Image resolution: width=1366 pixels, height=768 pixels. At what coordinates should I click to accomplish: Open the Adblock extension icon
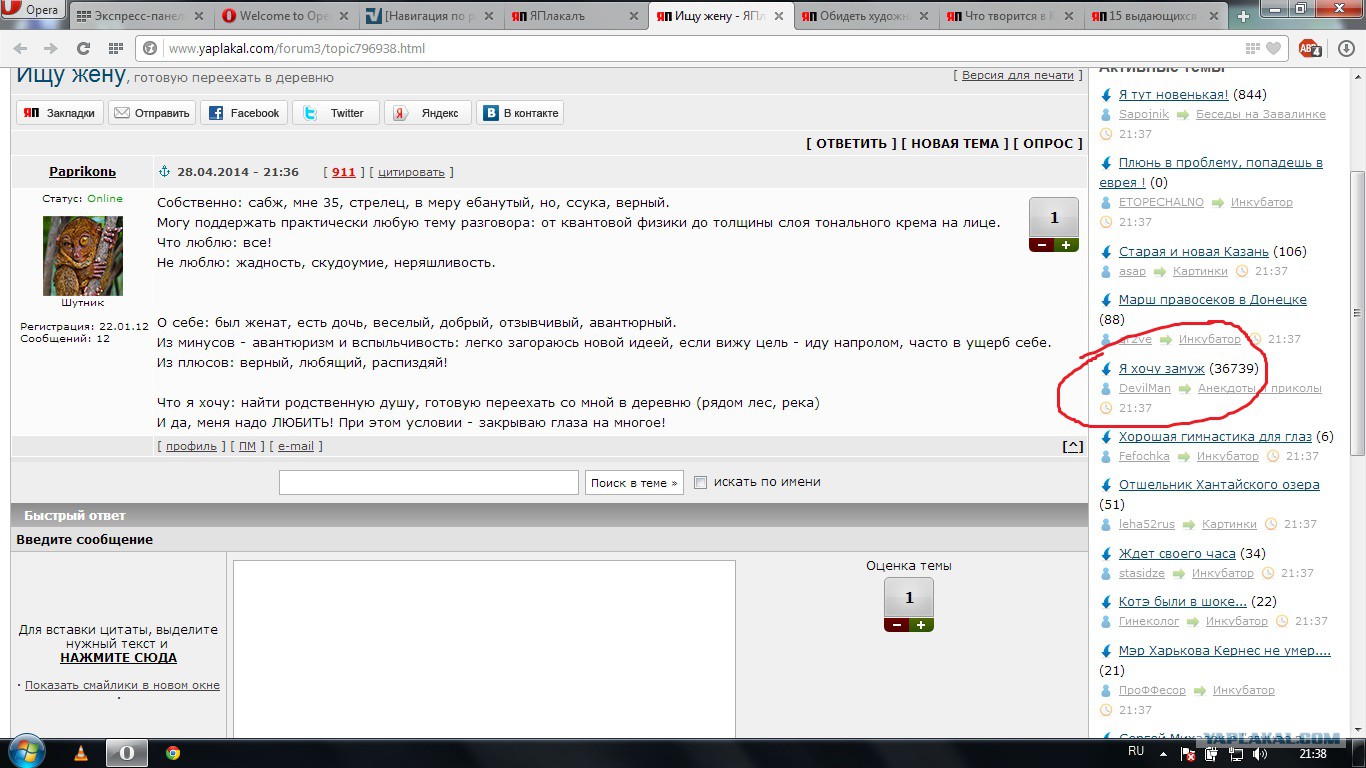1310,48
